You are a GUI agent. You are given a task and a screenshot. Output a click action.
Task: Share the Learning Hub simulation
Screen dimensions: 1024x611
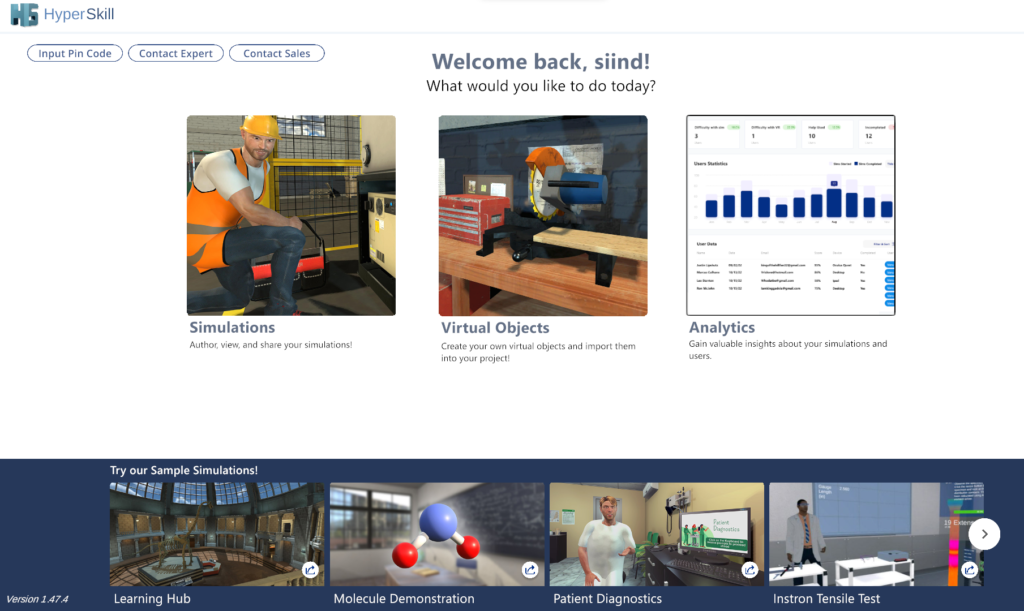pos(310,570)
